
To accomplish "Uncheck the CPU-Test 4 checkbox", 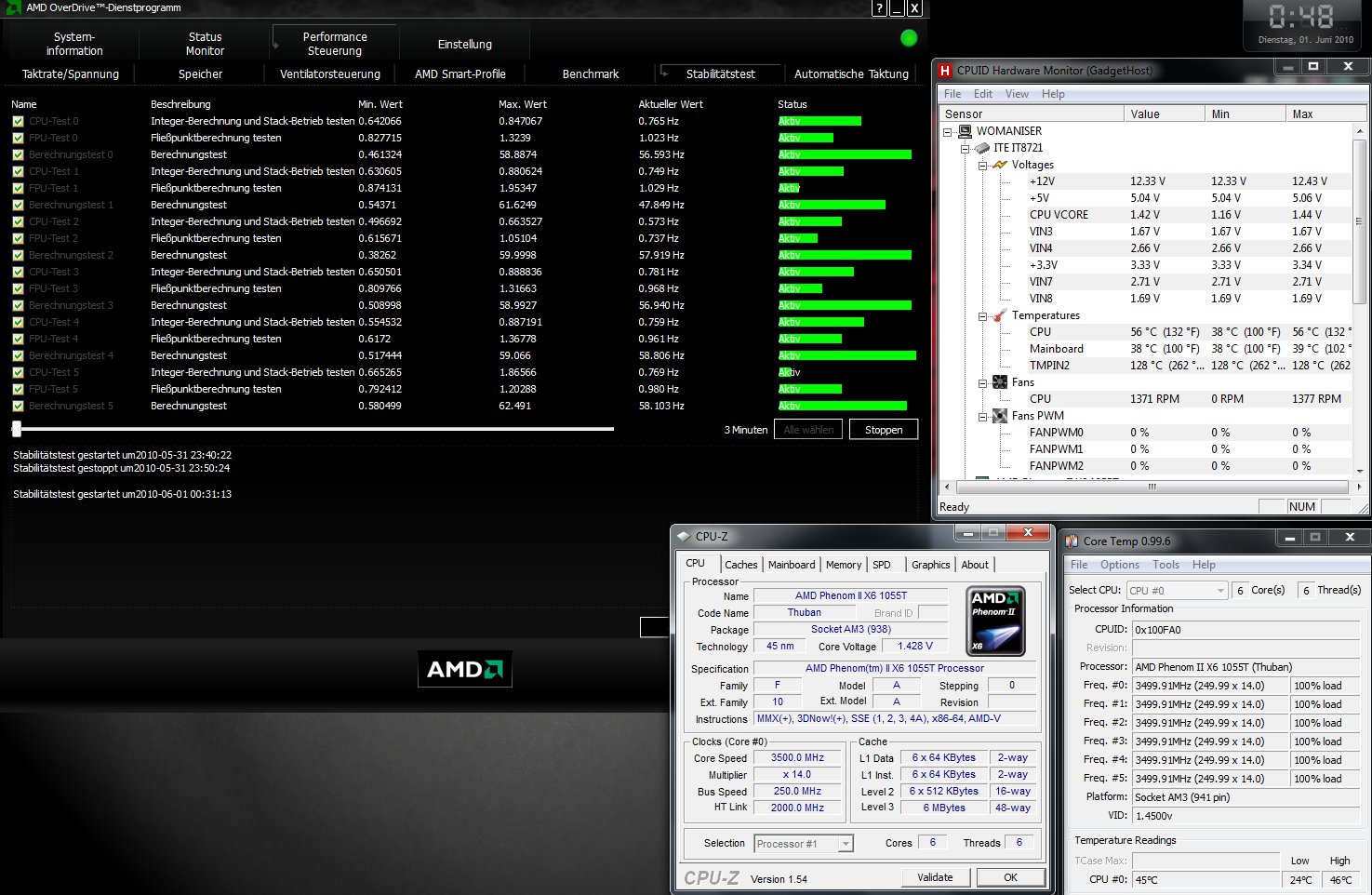I will coord(18,322).
